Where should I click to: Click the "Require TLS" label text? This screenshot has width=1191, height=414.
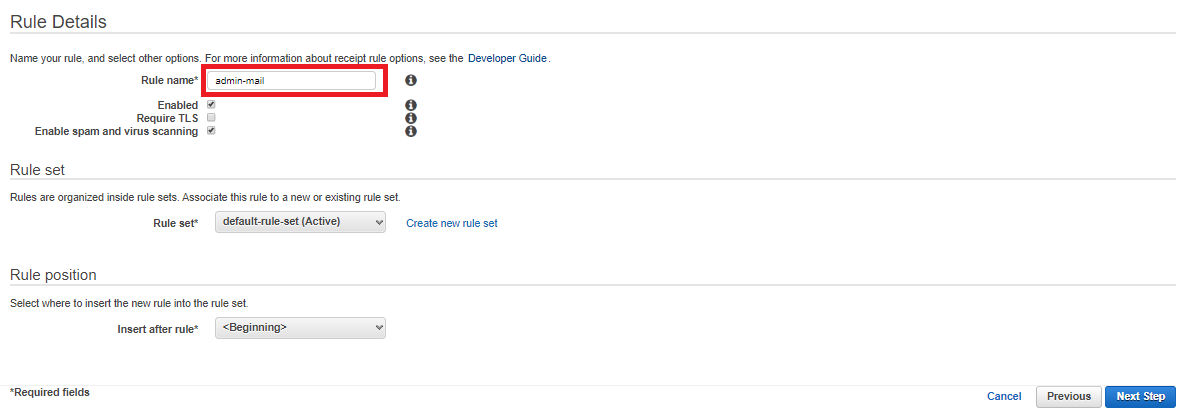point(167,118)
